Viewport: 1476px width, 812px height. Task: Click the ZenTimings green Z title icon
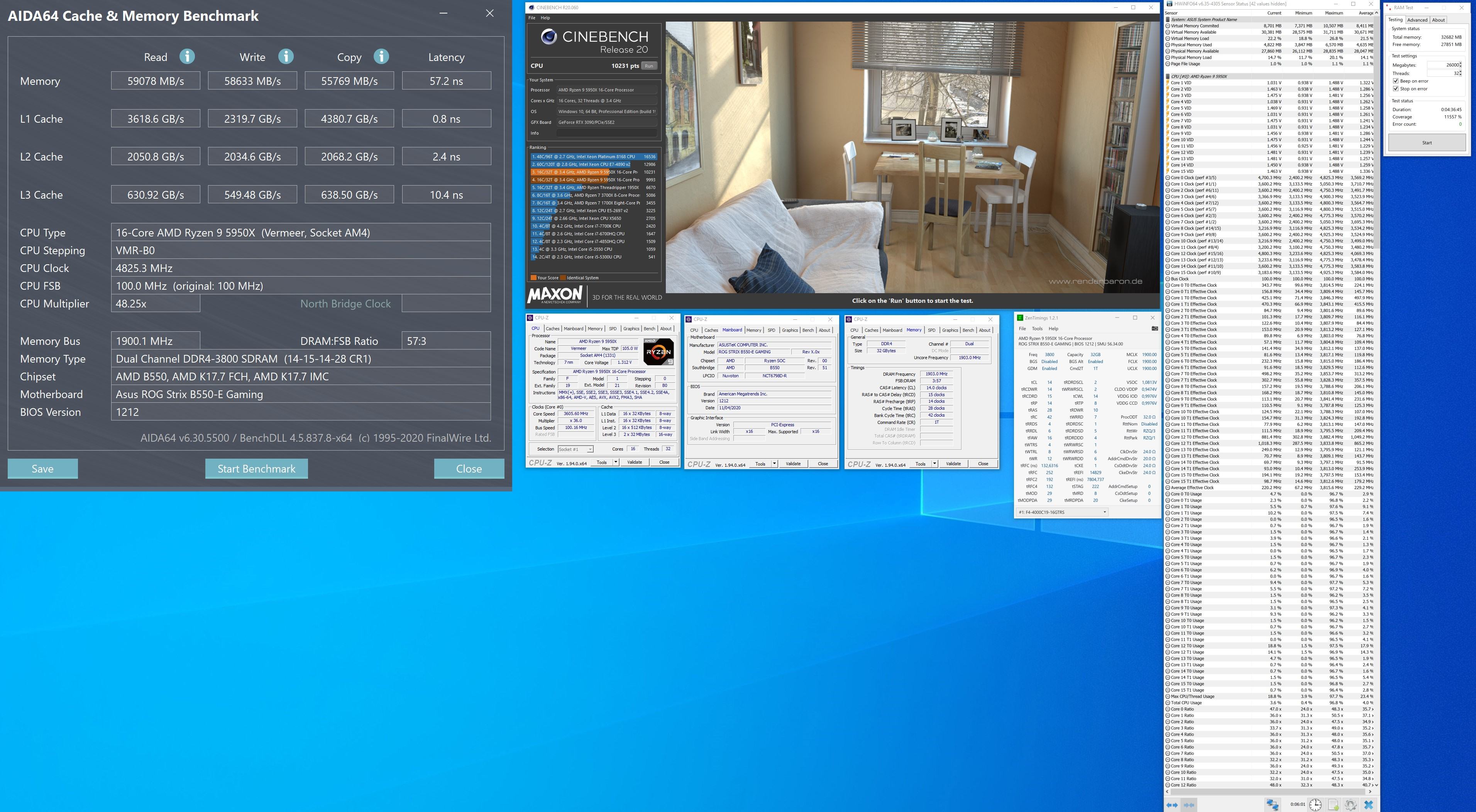[1020, 318]
